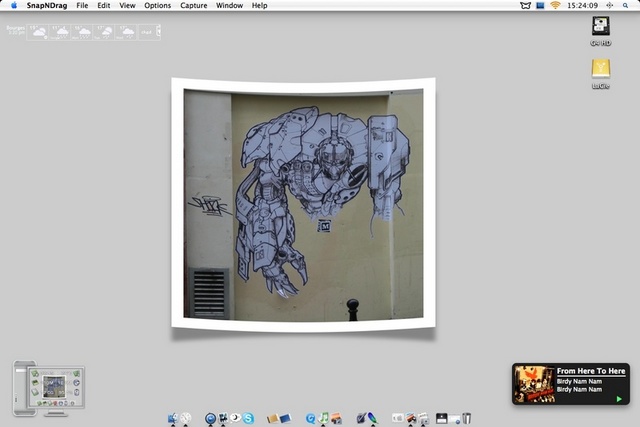Image resolution: width=640 pixels, height=427 pixels.
Task: Click the album artwork in music notification
Action: click(x=534, y=384)
